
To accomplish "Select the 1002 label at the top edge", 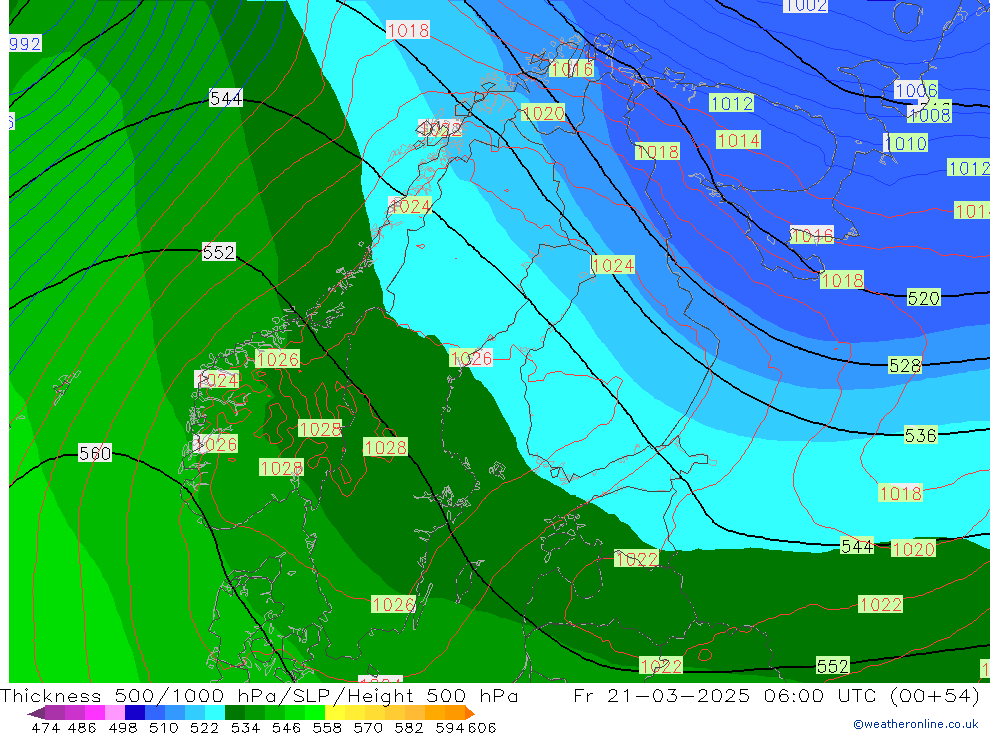I will click(x=805, y=6).
